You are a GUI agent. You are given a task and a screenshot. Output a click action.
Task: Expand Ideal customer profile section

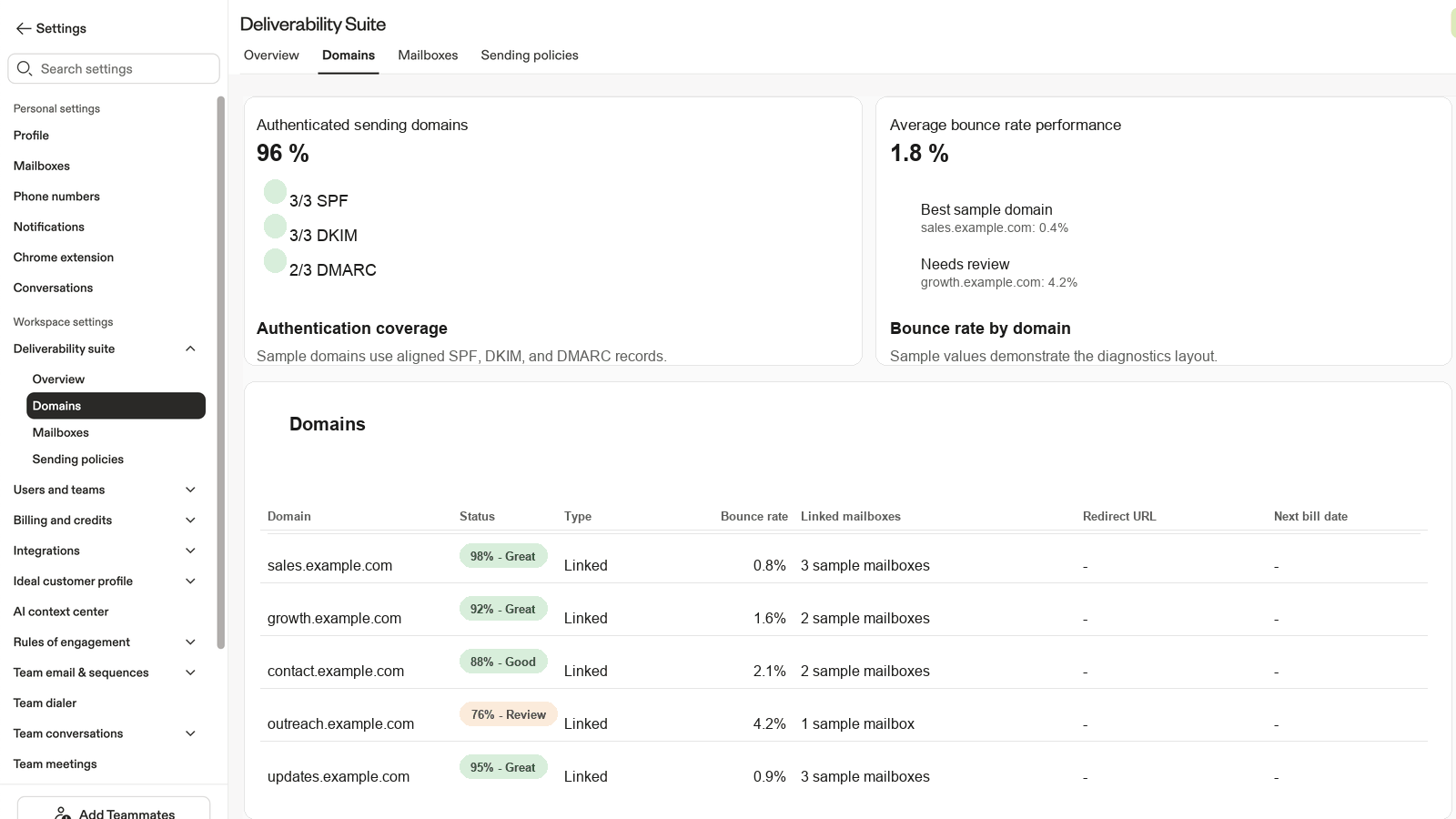click(x=190, y=581)
